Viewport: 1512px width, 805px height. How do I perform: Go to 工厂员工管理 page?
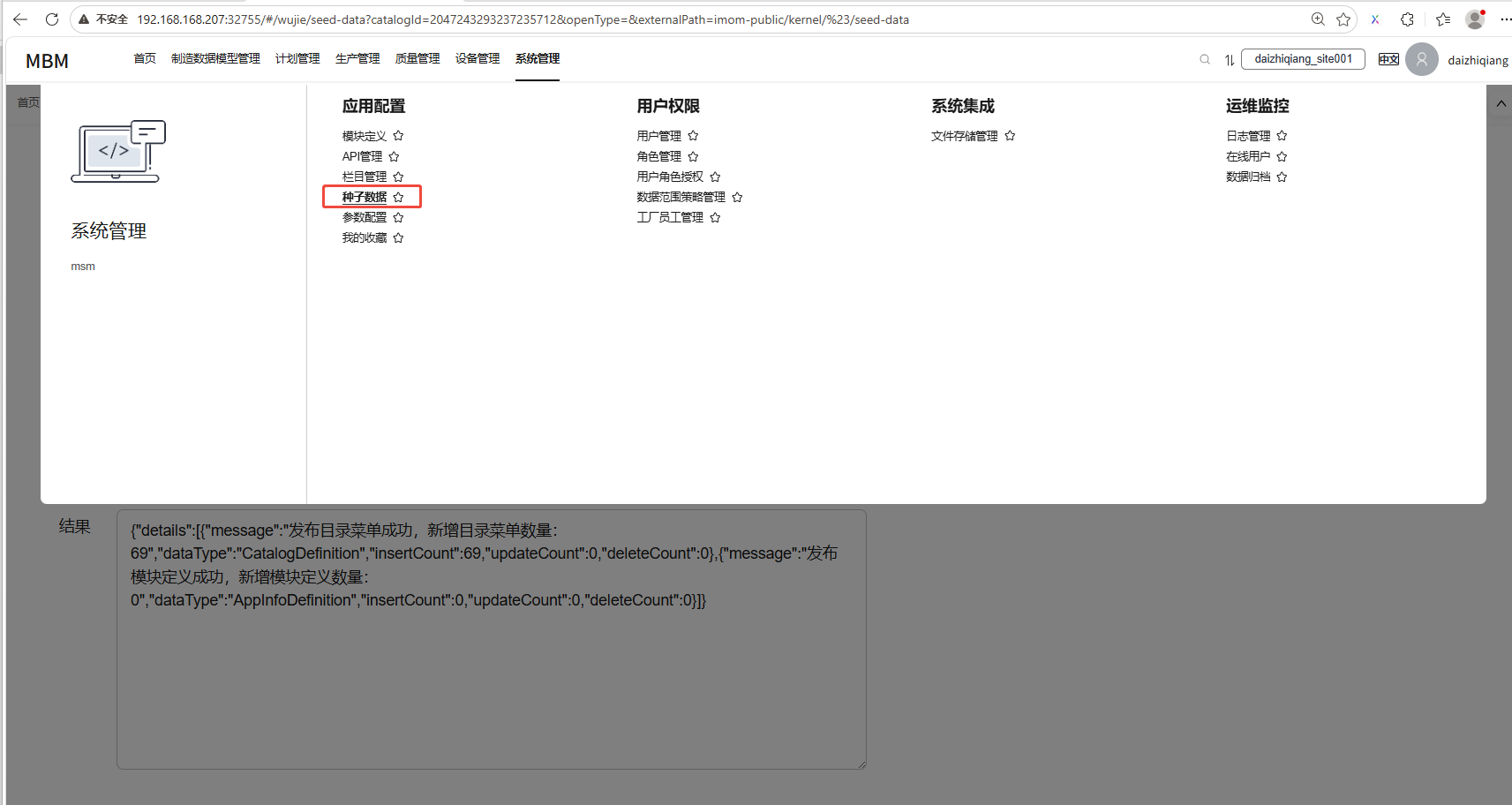point(670,217)
